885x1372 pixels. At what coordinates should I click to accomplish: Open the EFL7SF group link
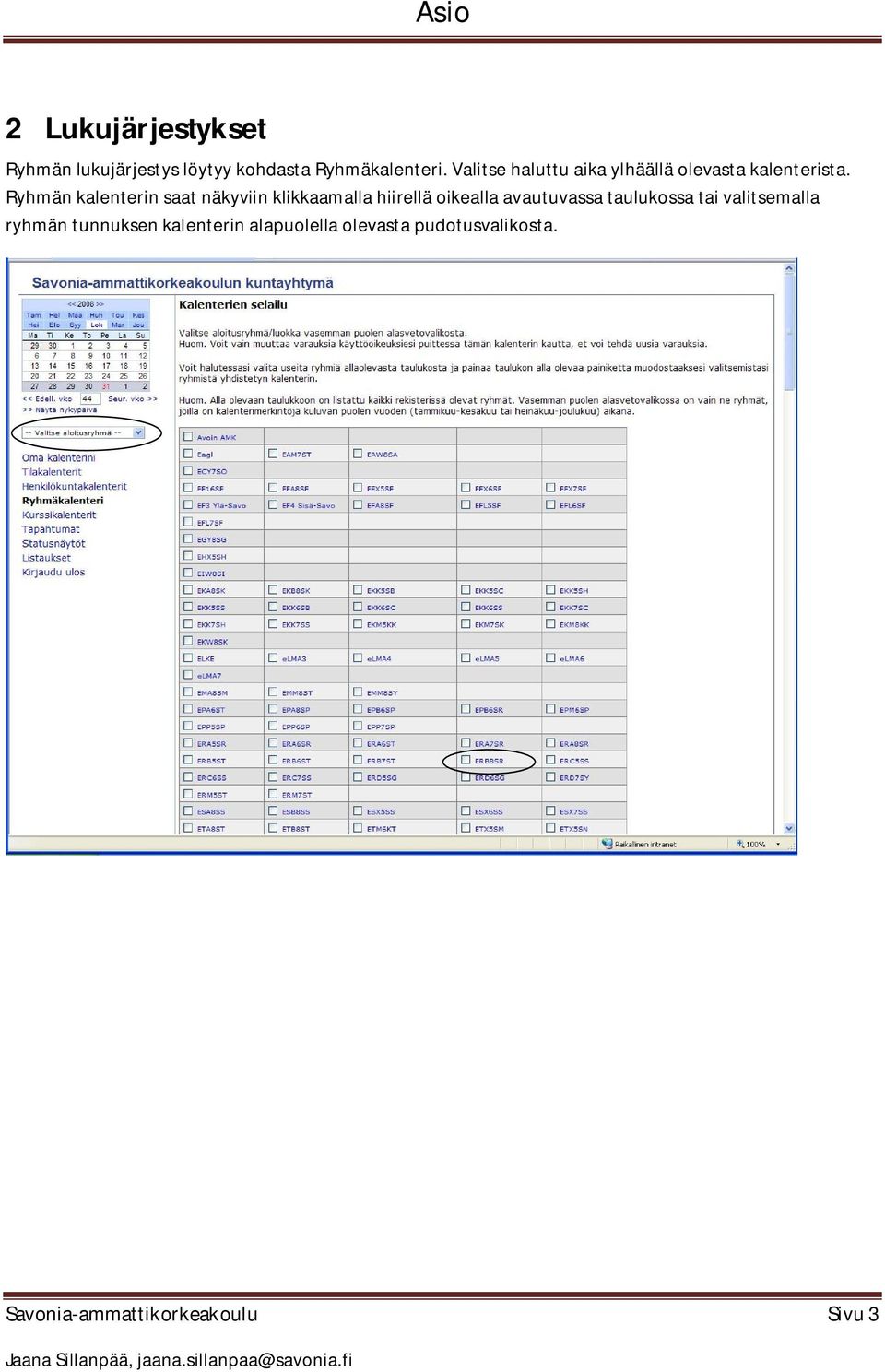click(x=210, y=523)
